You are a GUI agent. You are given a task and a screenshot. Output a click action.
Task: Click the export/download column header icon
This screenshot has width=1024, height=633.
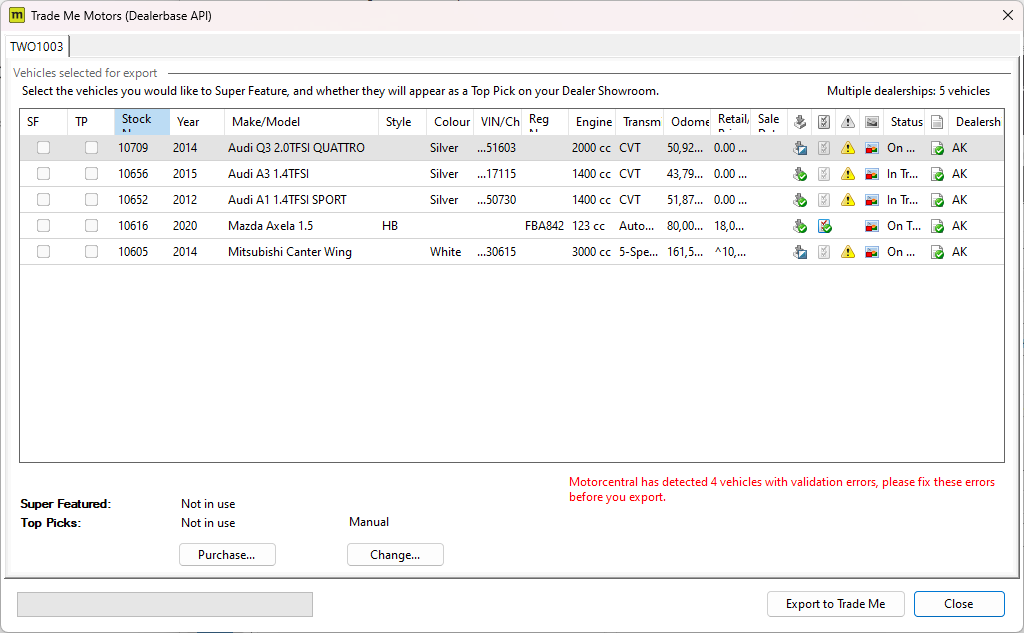click(x=800, y=122)
